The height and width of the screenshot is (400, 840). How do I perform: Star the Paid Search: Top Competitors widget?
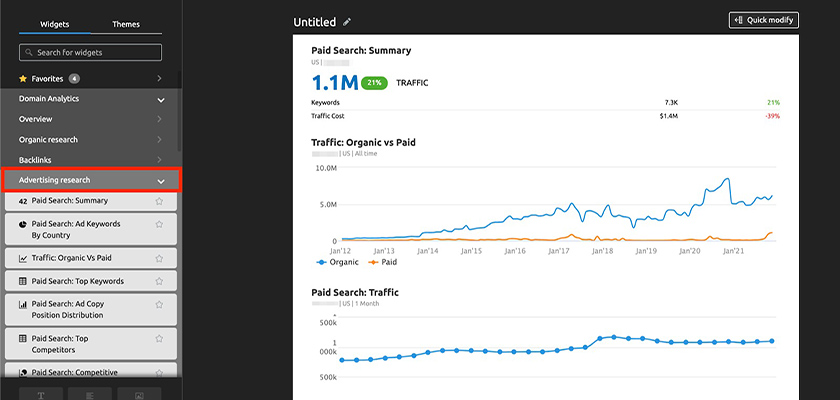[x=159, y=340]
